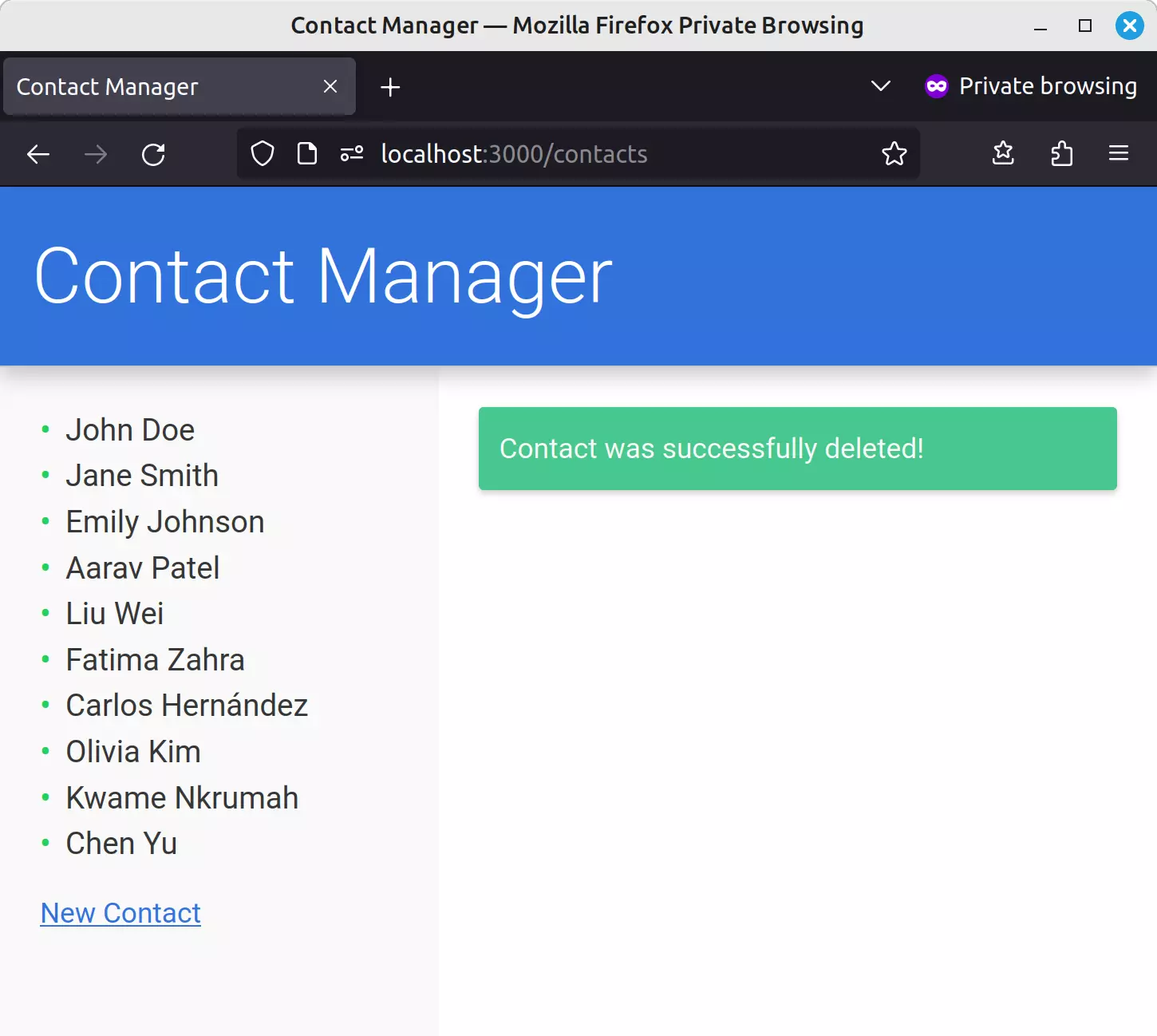This screenshot has width=1157, height=1036.
Task: Select Chen Yu in contact list
Action: click(121, 844)
